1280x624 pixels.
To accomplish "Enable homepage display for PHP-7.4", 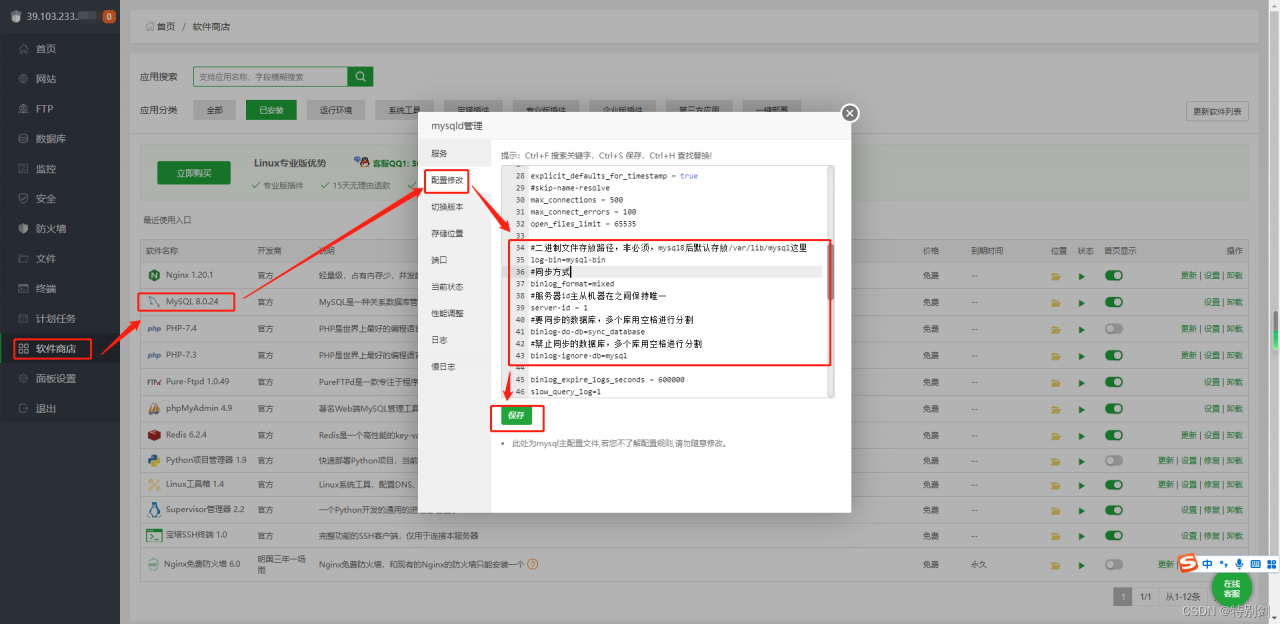I will coord(1113,329).
